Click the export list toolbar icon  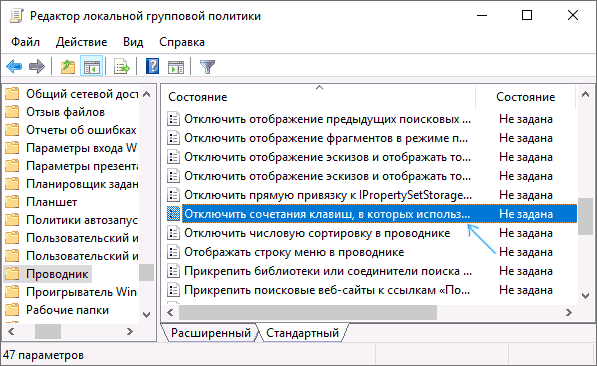click(122, 67)
